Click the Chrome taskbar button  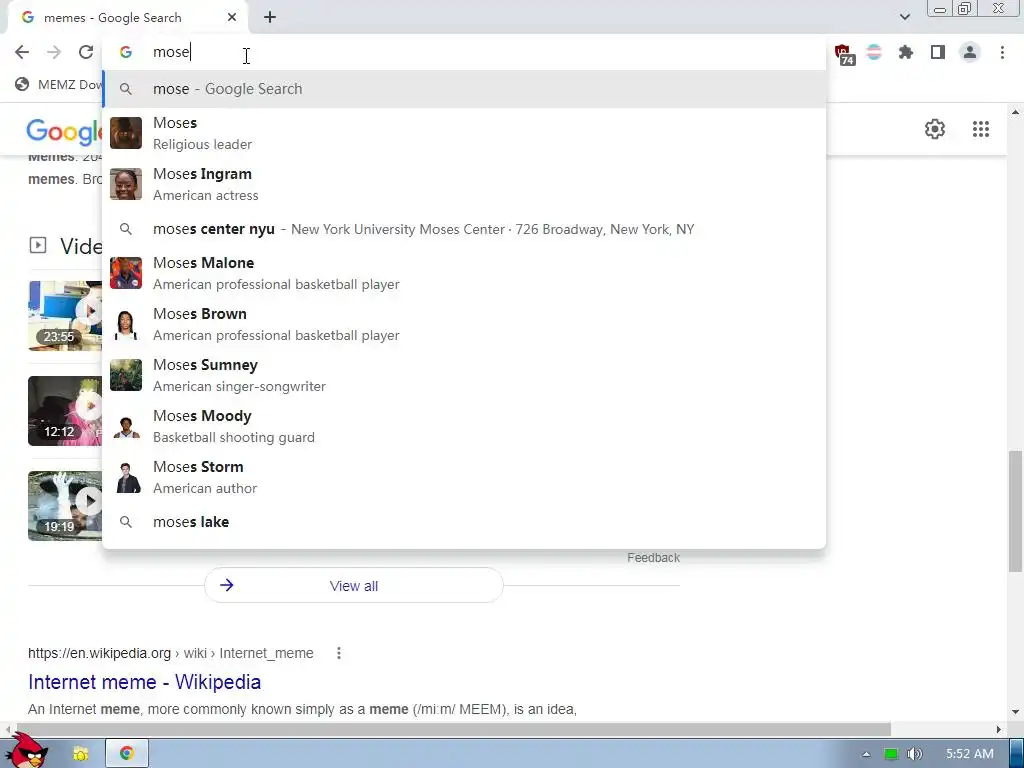(x=127, y=754)
